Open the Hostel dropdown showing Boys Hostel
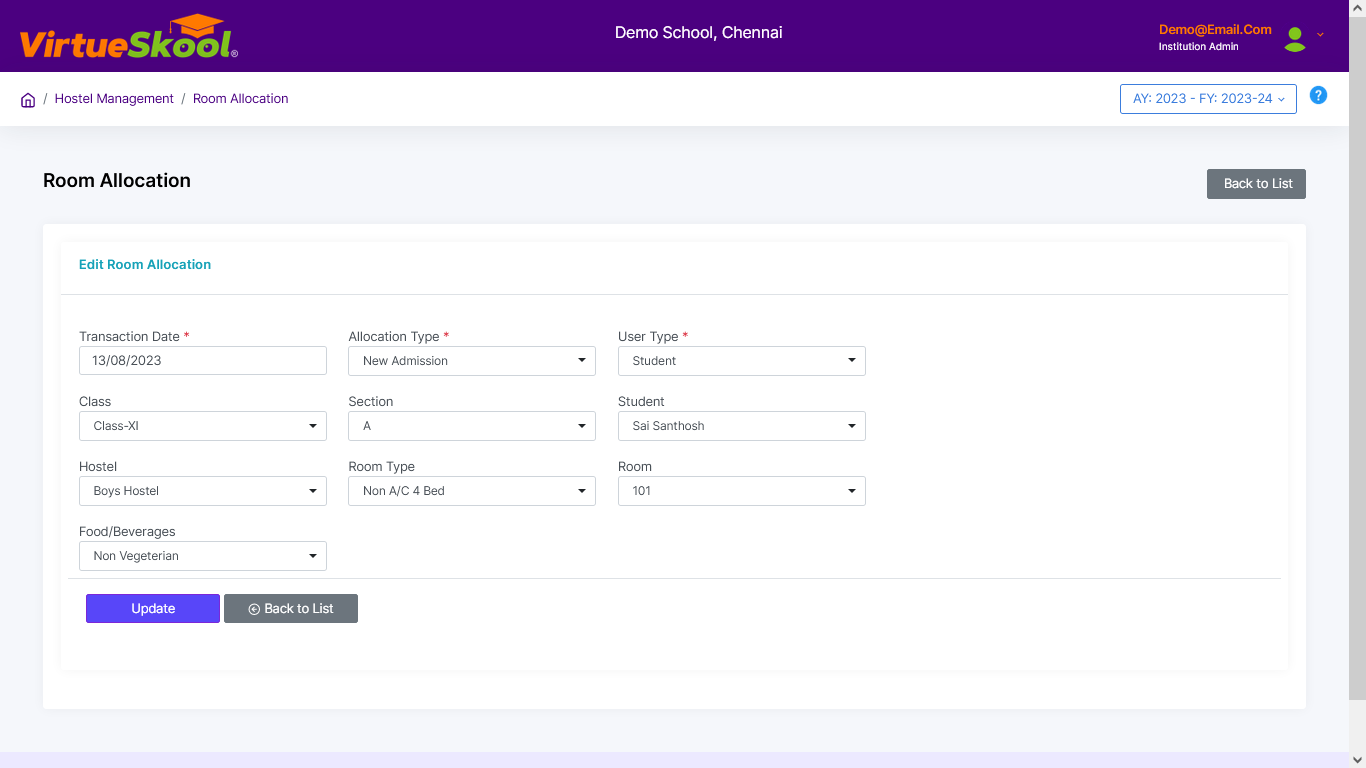1366x768 pixels. pos(202,491)
